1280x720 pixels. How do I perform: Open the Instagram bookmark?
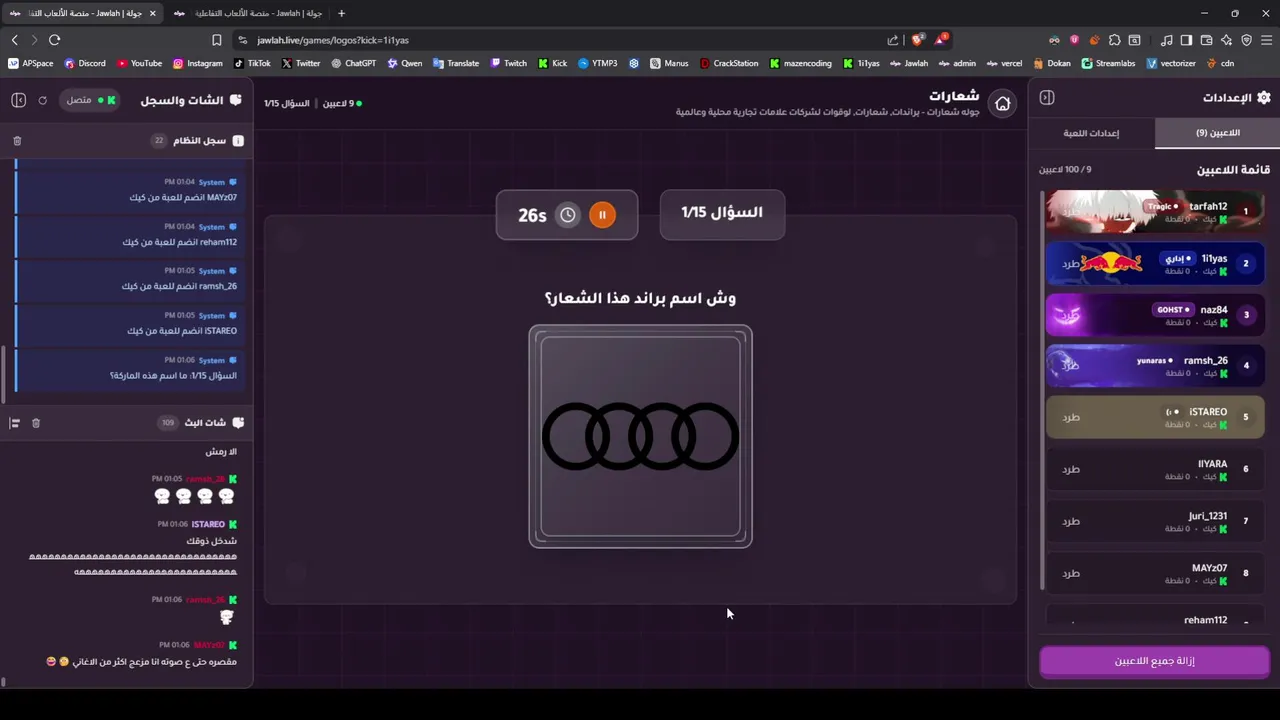pyautogui.click(x=197, y=63)
